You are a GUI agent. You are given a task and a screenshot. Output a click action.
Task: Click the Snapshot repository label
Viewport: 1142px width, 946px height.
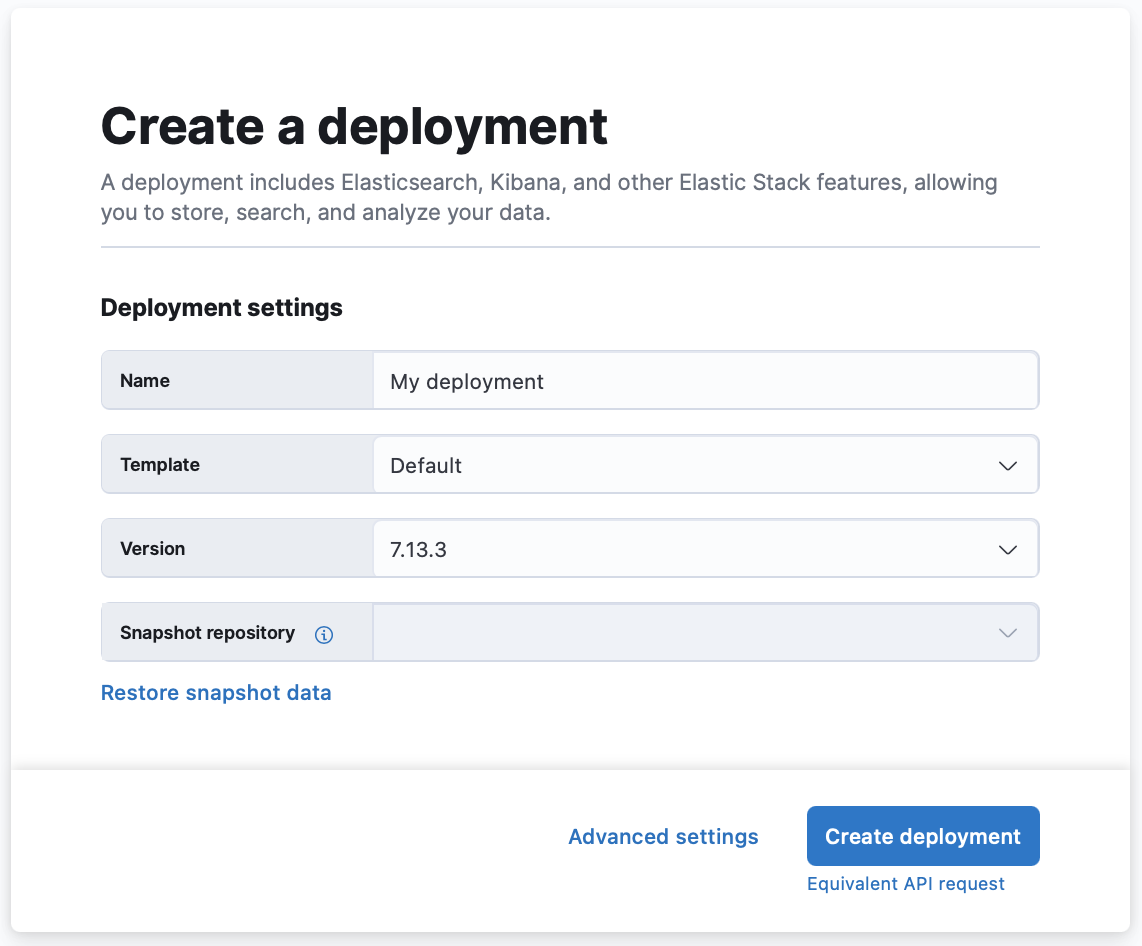click(207, 632)
